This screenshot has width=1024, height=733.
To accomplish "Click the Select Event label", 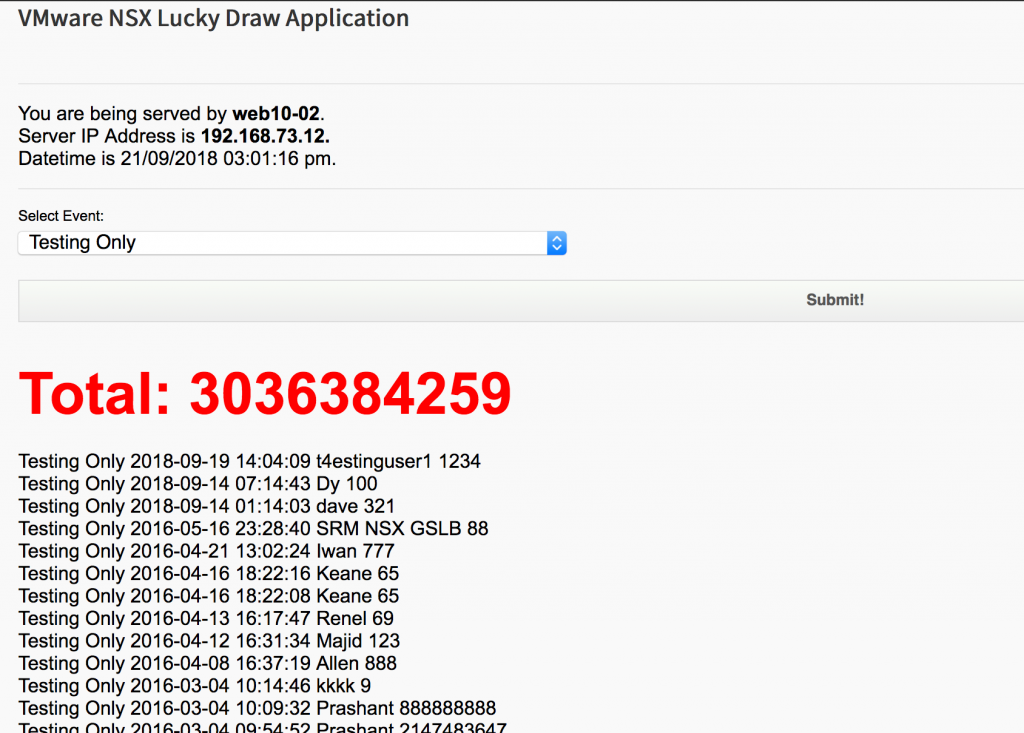I will pyautogui.click(x=61, y=216).
